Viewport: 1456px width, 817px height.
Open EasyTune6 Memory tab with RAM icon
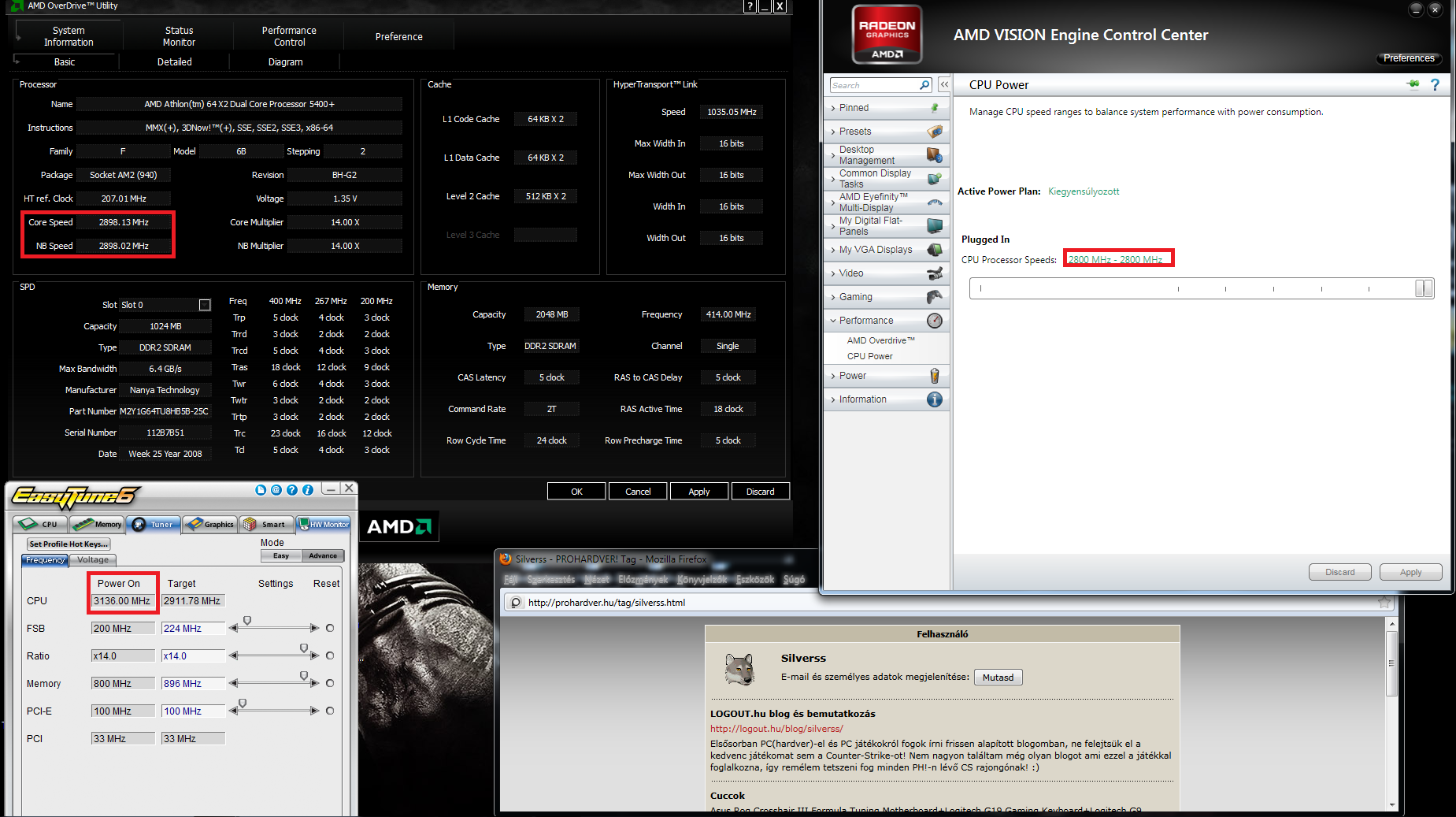(97, 524)
